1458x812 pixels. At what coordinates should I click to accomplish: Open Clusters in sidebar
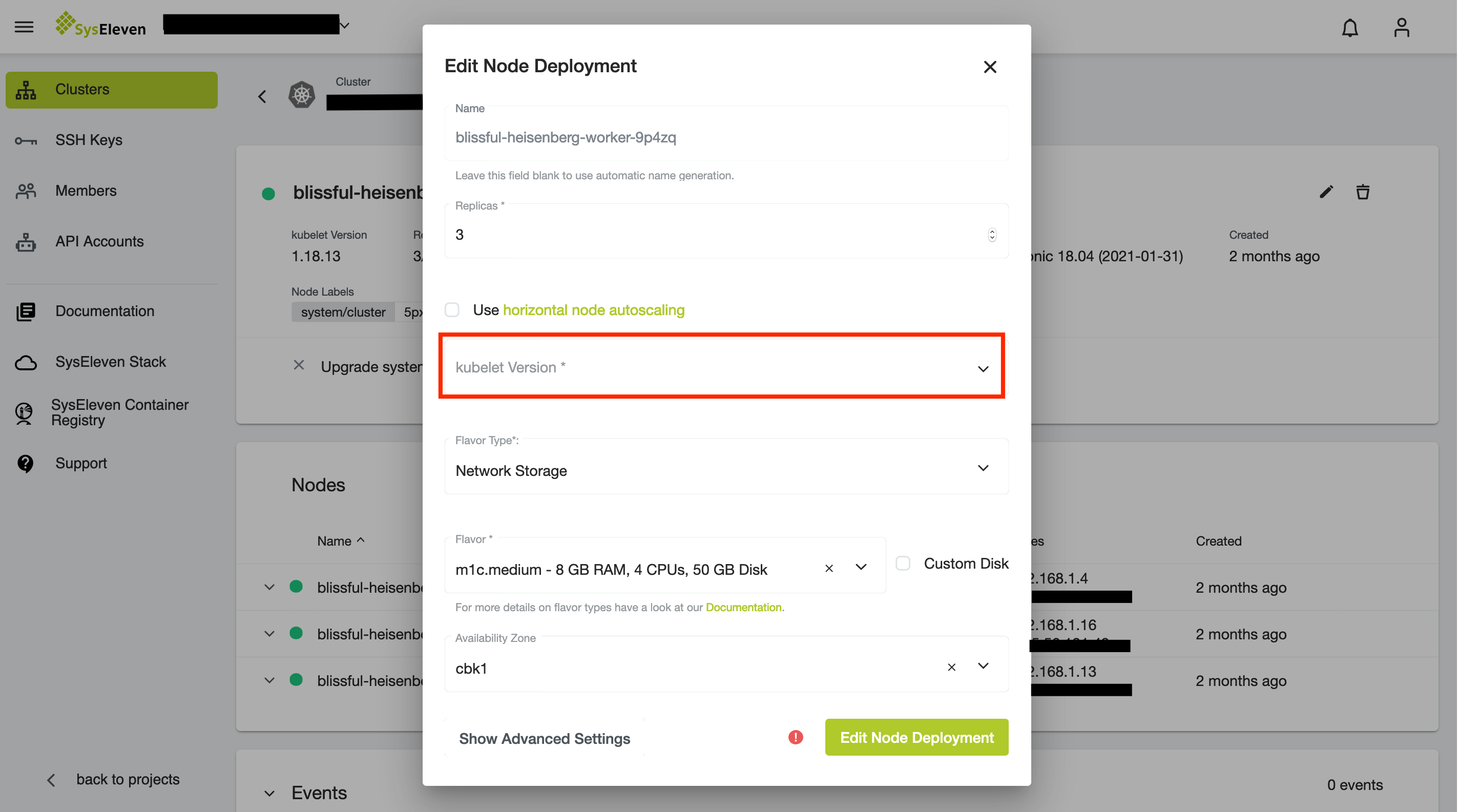pyautogui.click(x=112, y=90)
